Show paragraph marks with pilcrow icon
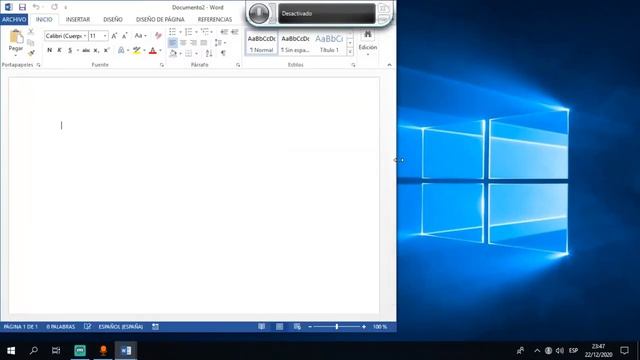The width and height of the screenshot is (640, 360). tap(223, 53)
